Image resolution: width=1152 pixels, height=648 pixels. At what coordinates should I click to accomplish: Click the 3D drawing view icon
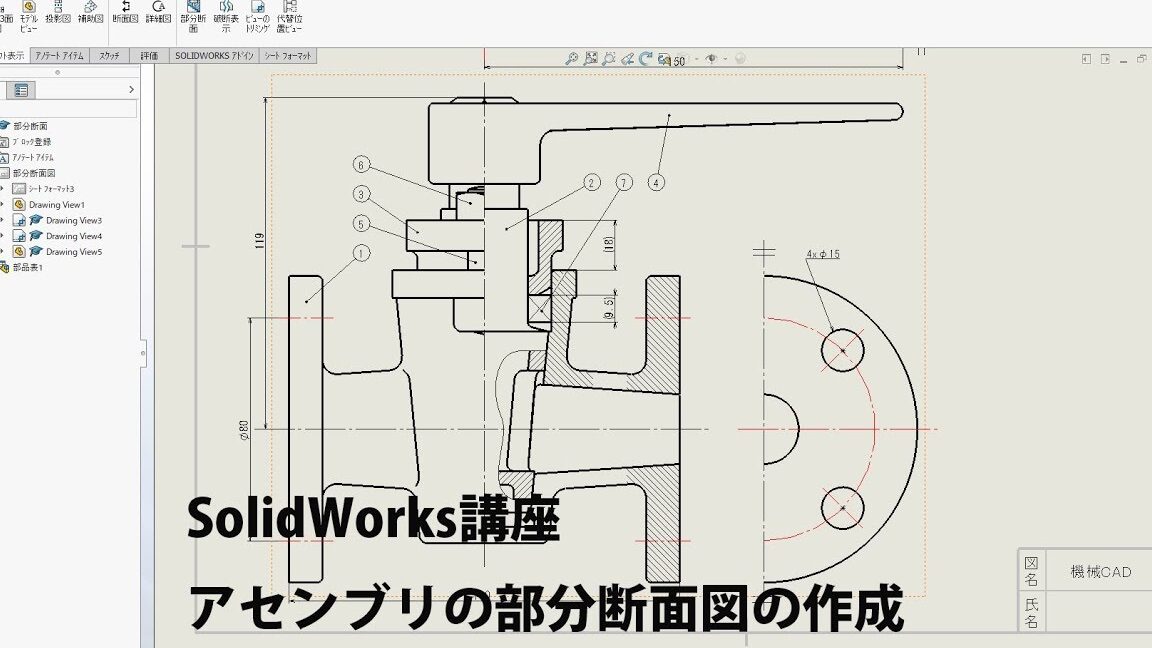[664, 59]
